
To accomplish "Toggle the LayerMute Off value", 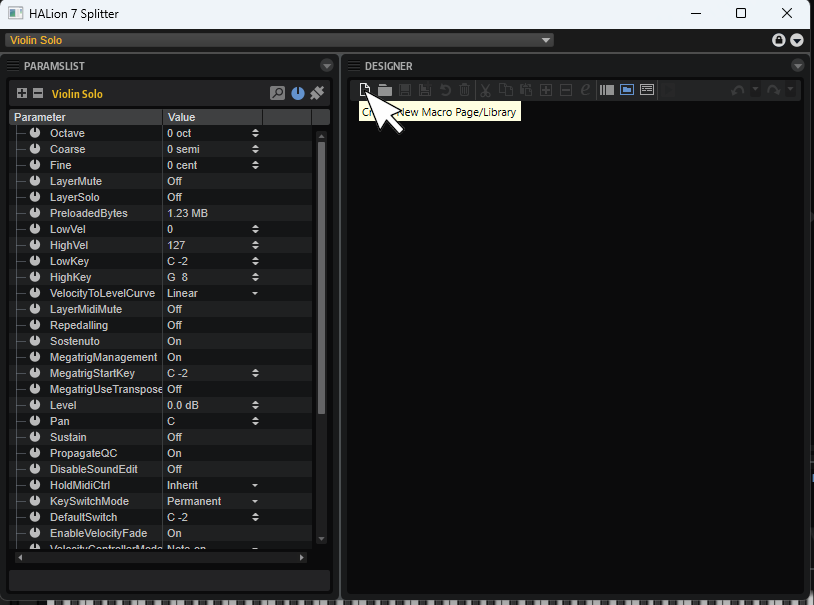I will (x=174, y=181).
